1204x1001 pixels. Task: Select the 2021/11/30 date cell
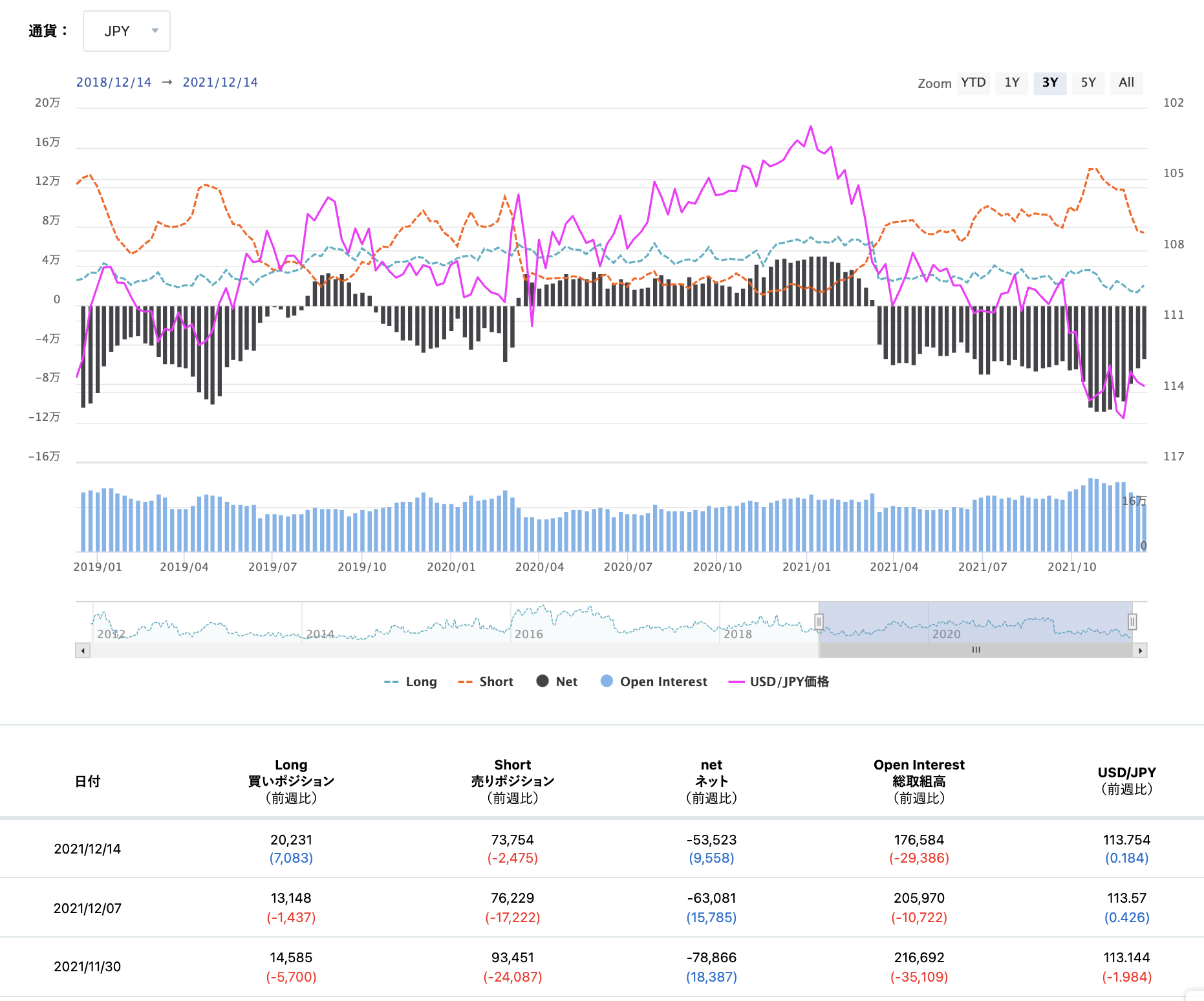tap(87, 967)
